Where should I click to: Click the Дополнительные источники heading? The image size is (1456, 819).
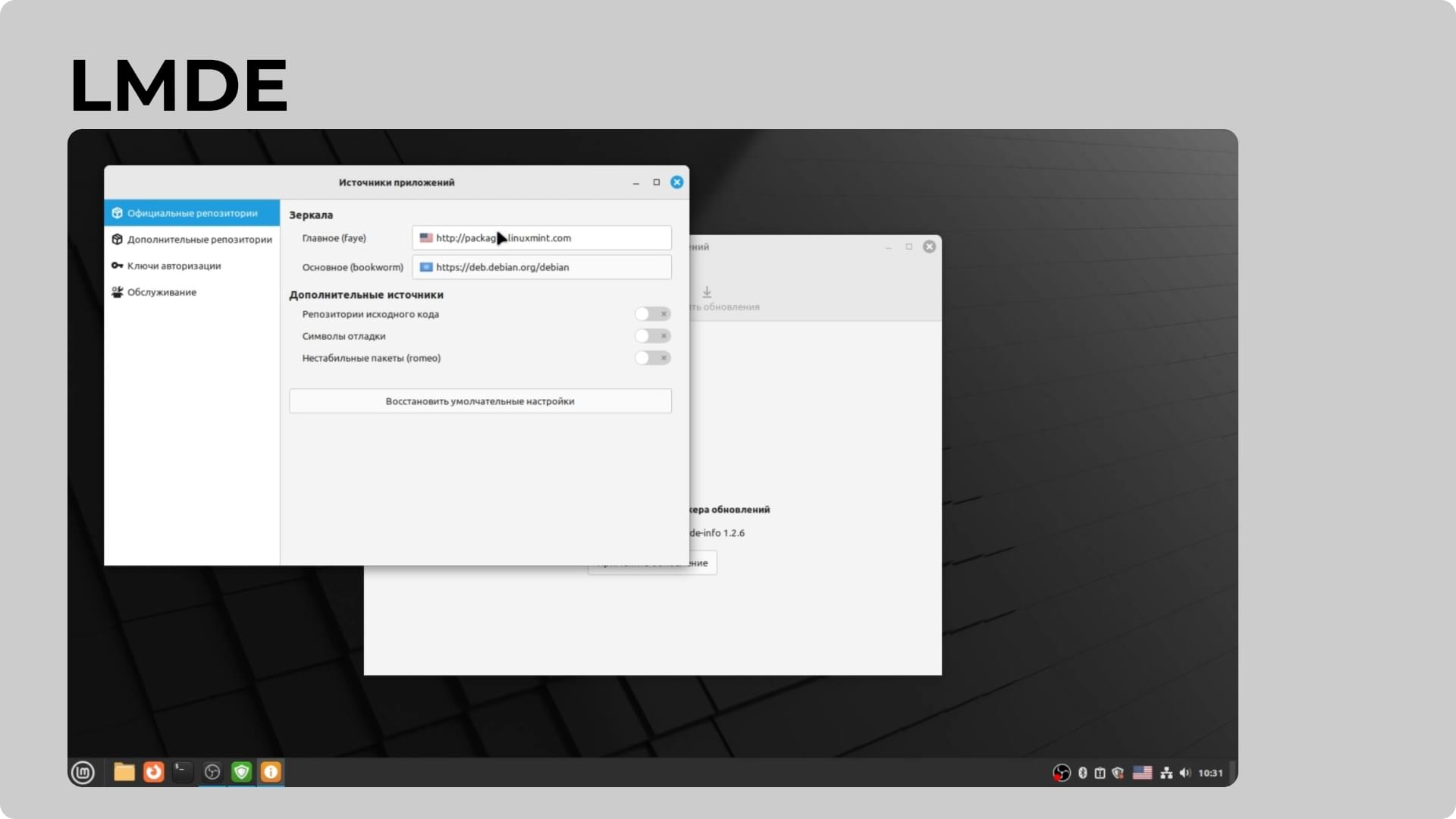pos(366,295)
